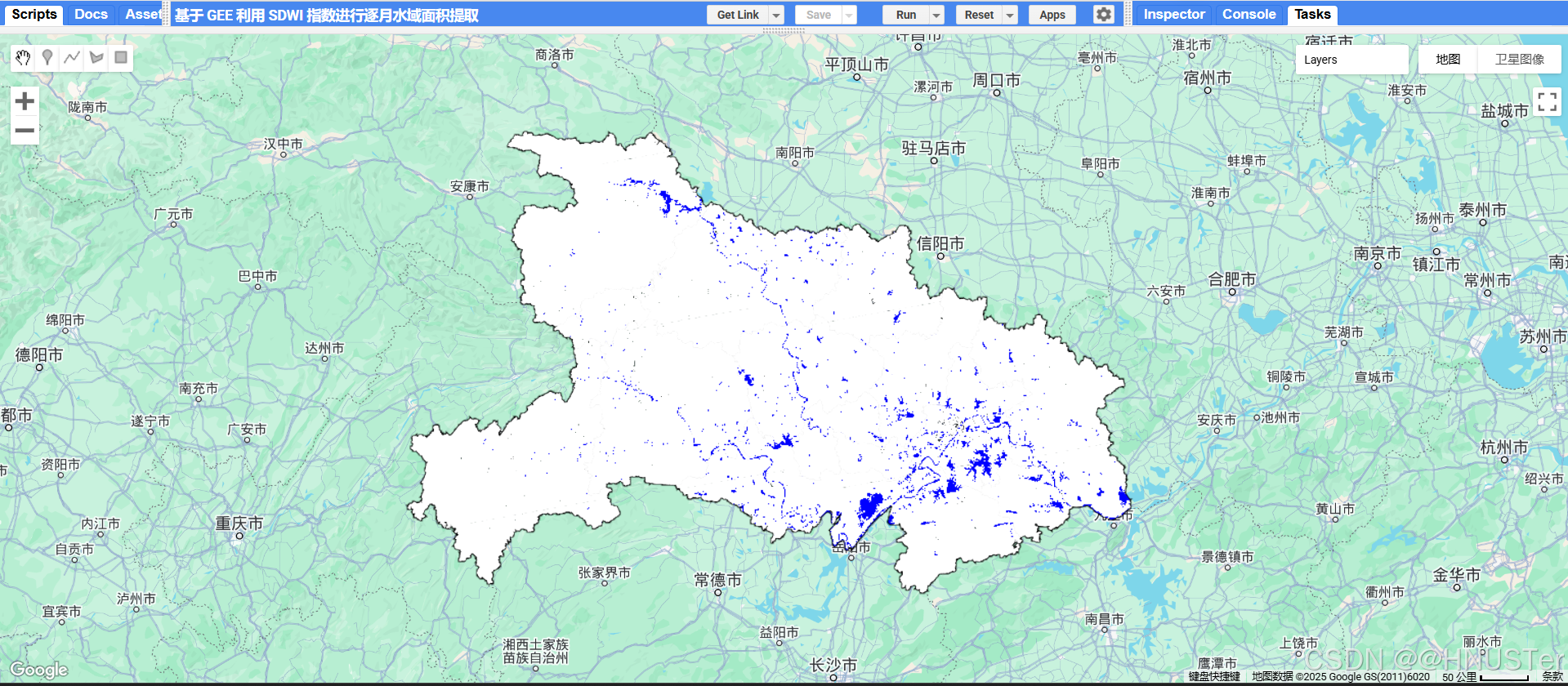Click the 常德市 city label

[x=717, y=580]
